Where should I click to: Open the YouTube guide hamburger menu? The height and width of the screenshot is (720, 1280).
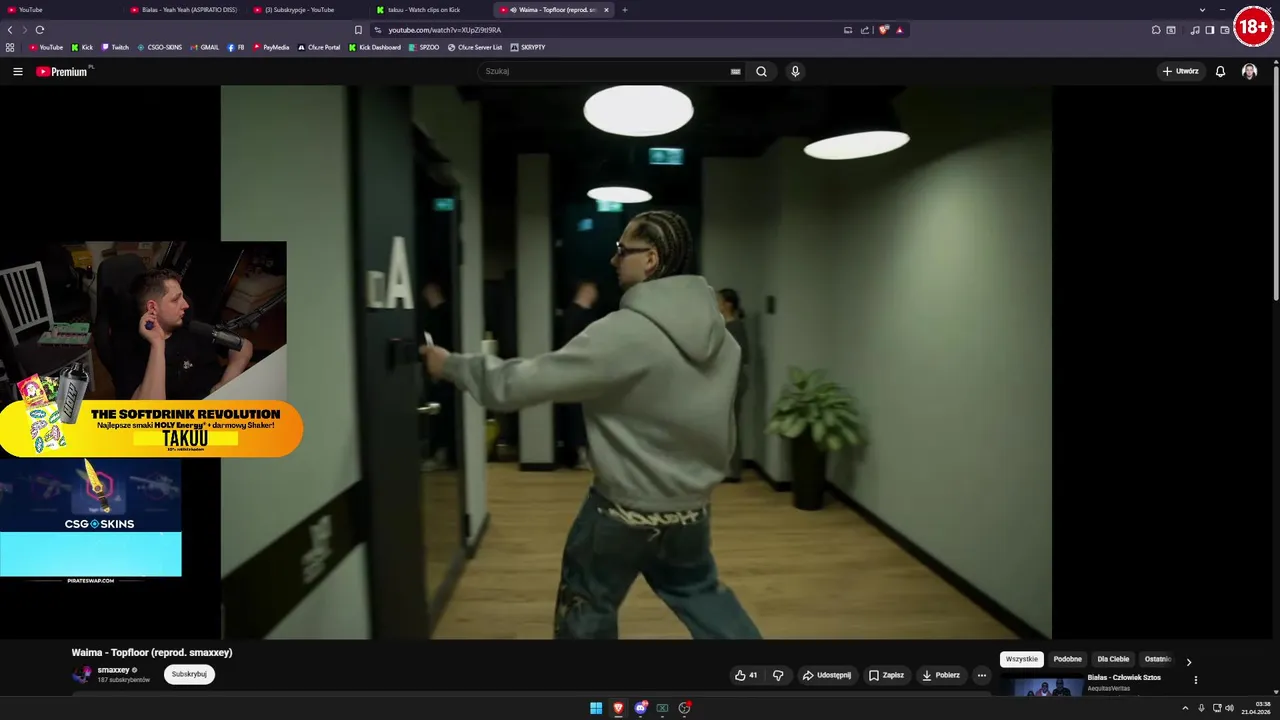[18, 71]
